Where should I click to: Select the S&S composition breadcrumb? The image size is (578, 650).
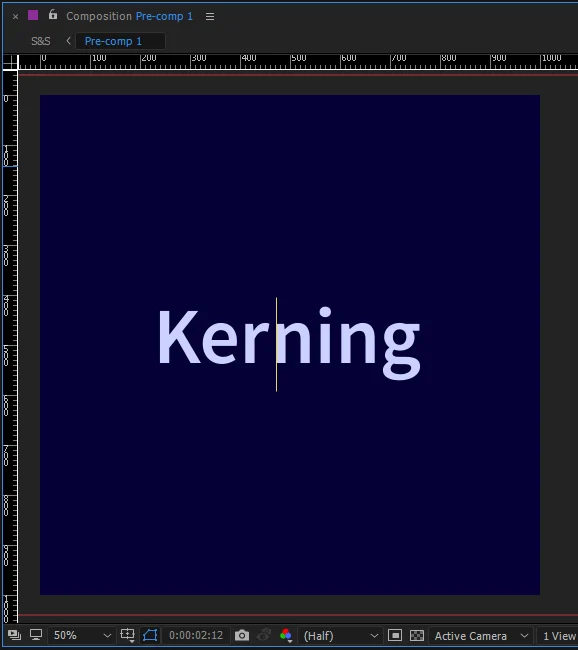(x=41, y=41)
